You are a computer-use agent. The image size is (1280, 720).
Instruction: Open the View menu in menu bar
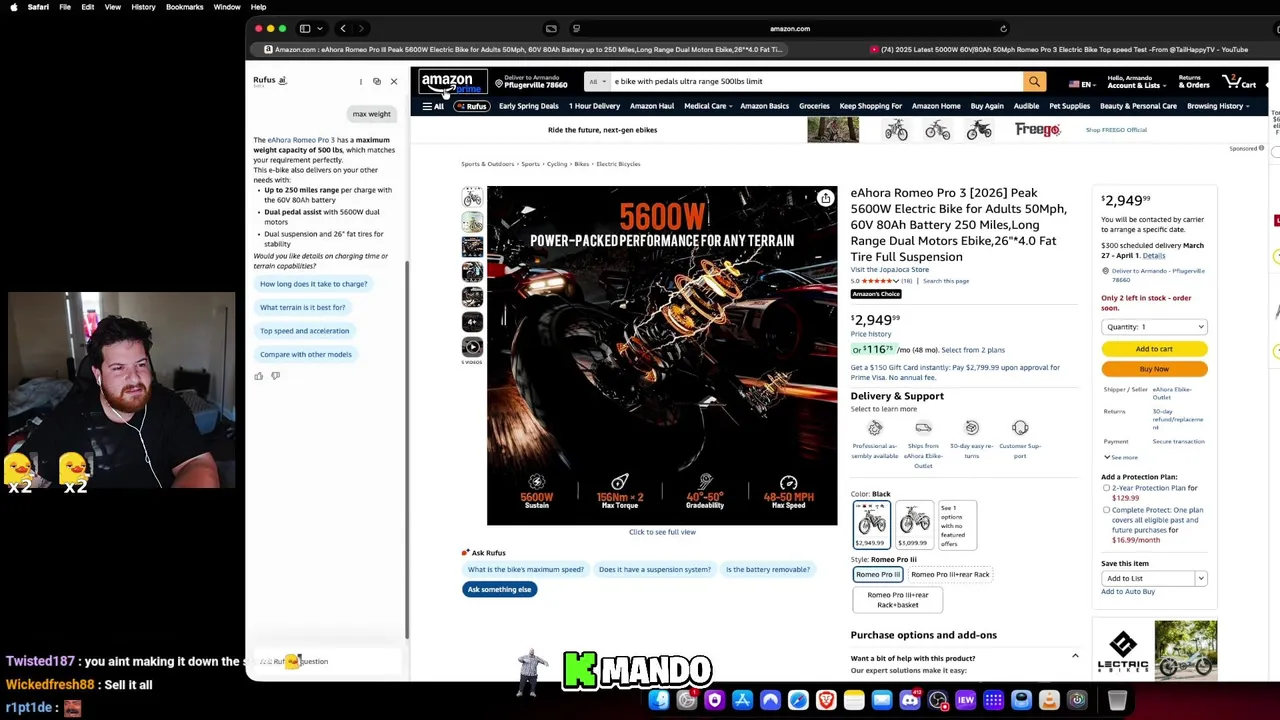tap(113, 7)
